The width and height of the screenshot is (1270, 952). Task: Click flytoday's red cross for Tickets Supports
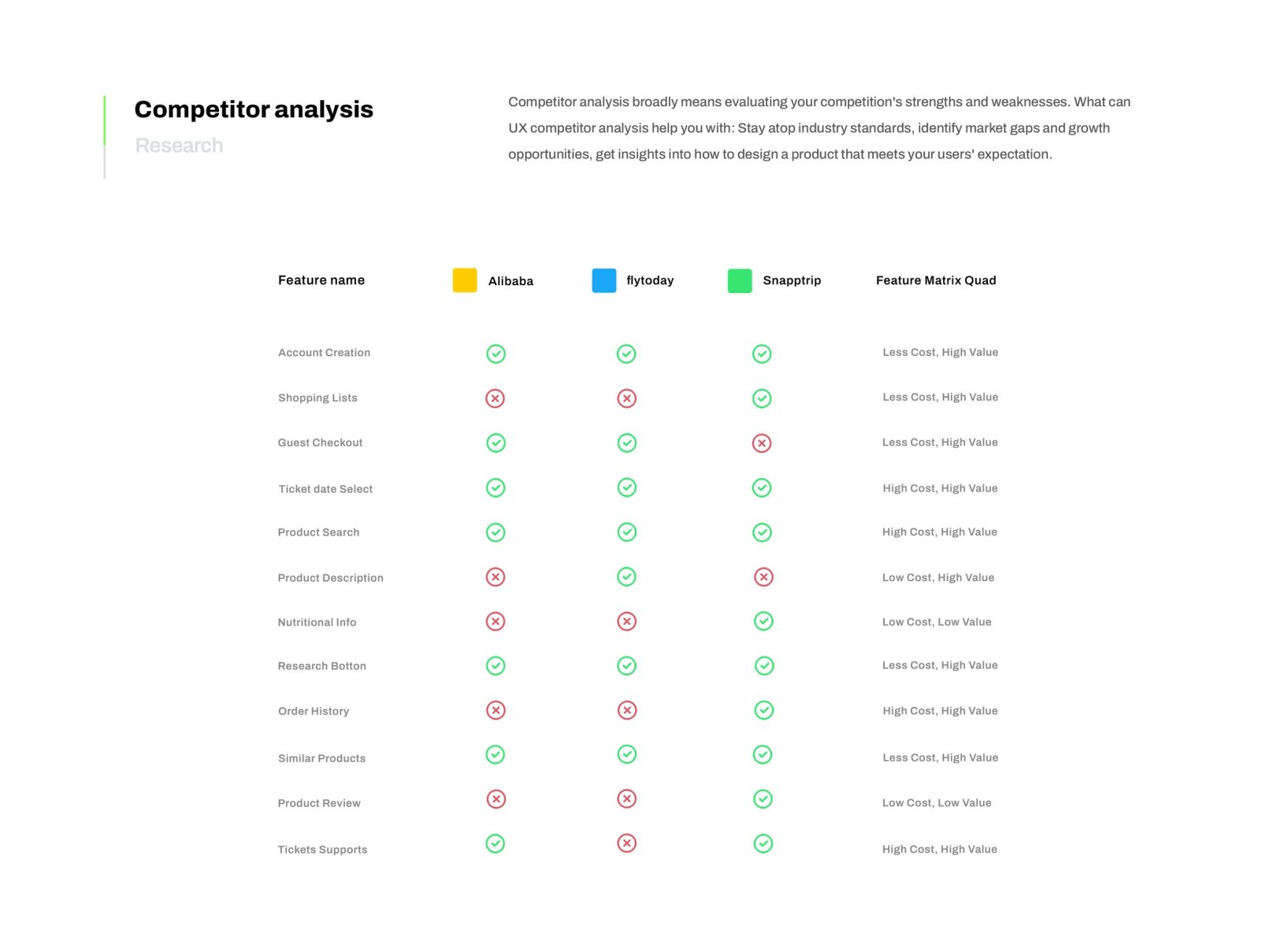coord(627,843)
